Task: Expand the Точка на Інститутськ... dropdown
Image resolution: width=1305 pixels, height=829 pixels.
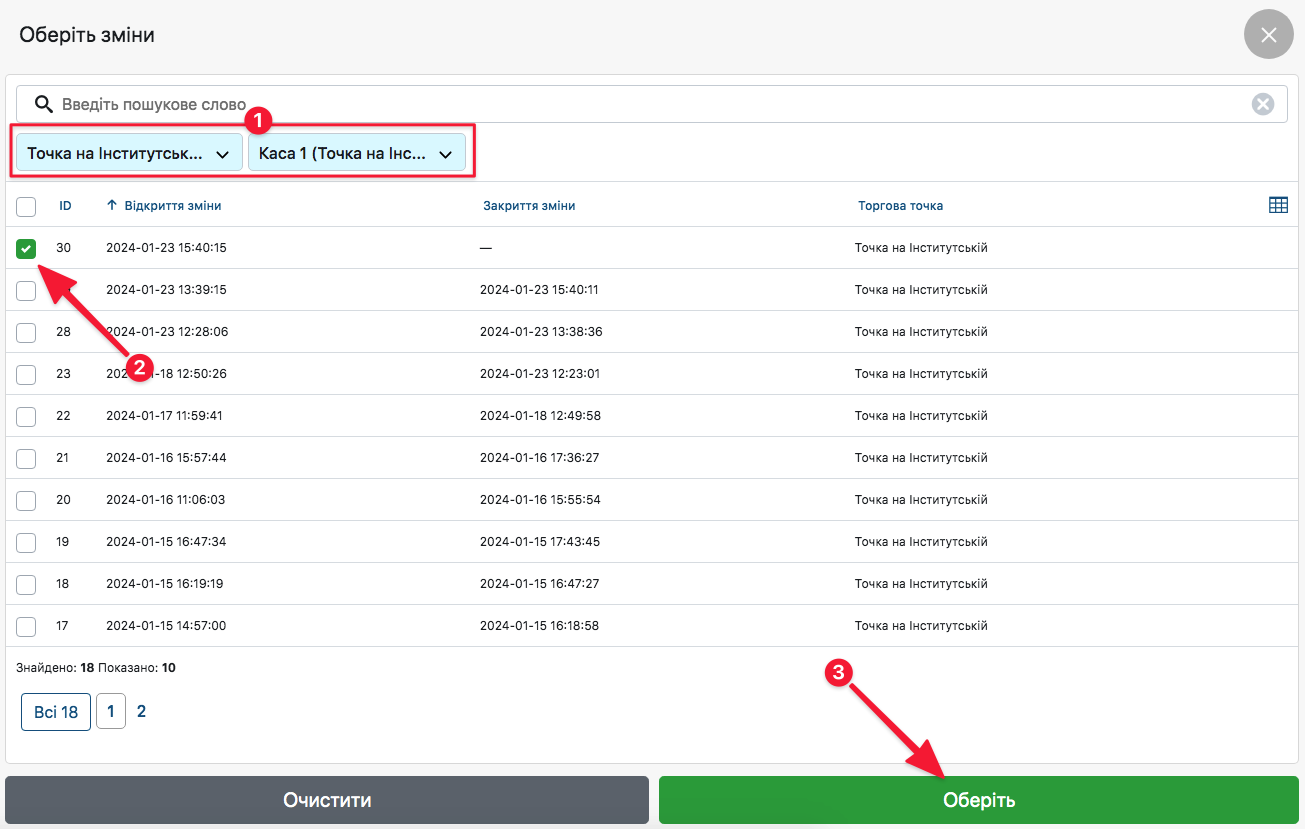Action: click(x=129, y=154)
